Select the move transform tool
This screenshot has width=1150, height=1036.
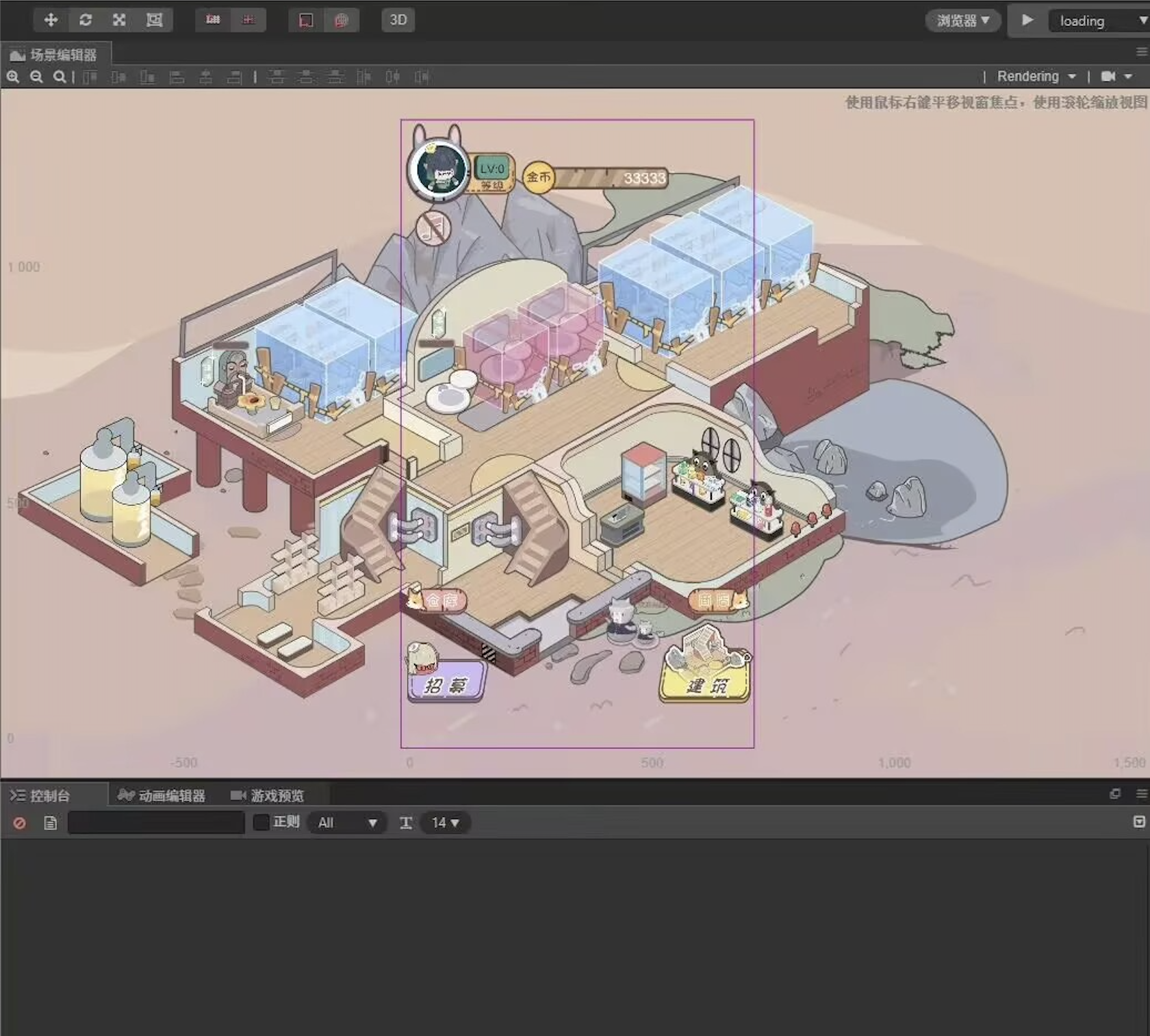pyautogui.click(x=51, y=20)
